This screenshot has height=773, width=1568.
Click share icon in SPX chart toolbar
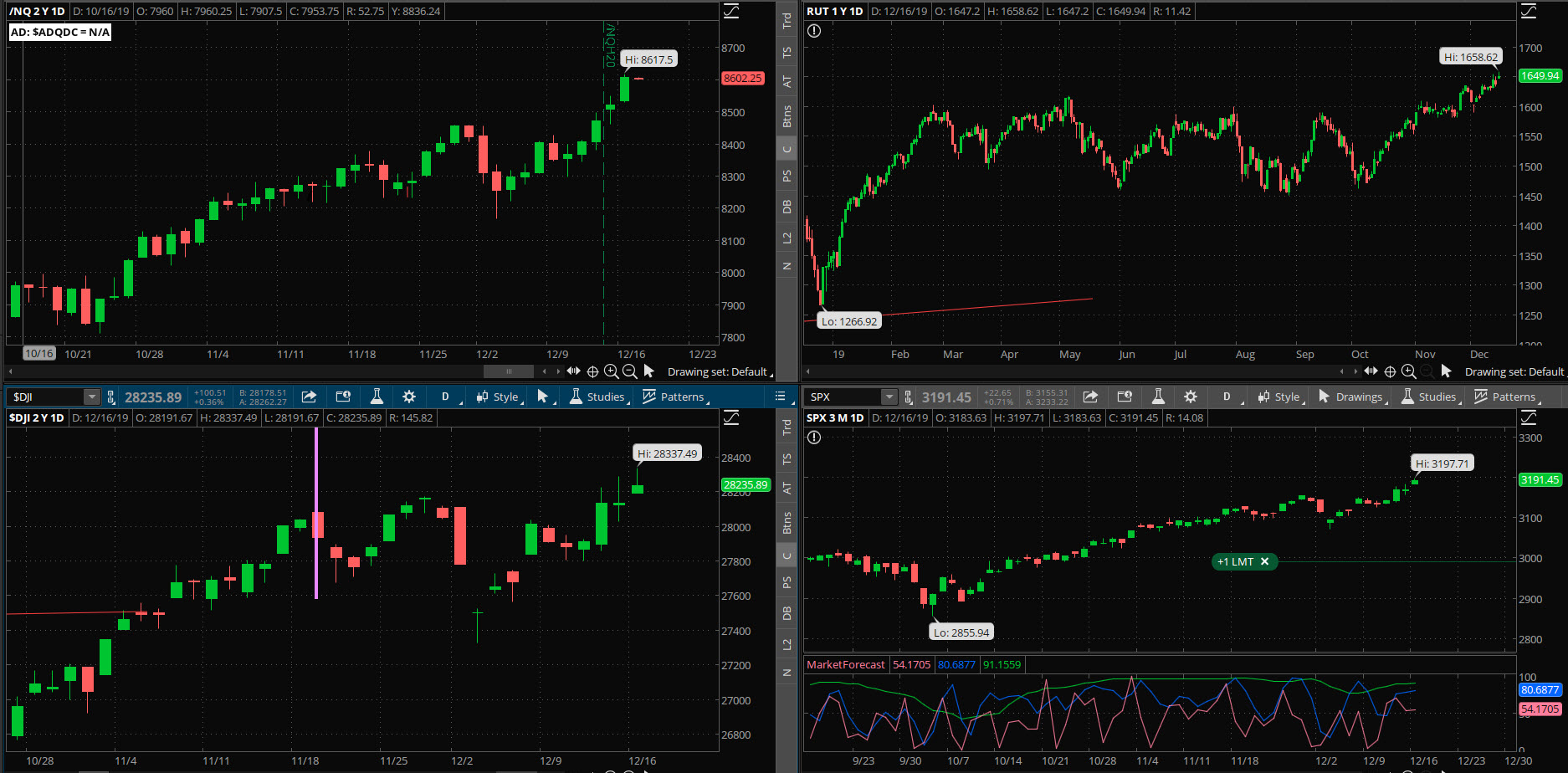click(x=1090, y=397)
